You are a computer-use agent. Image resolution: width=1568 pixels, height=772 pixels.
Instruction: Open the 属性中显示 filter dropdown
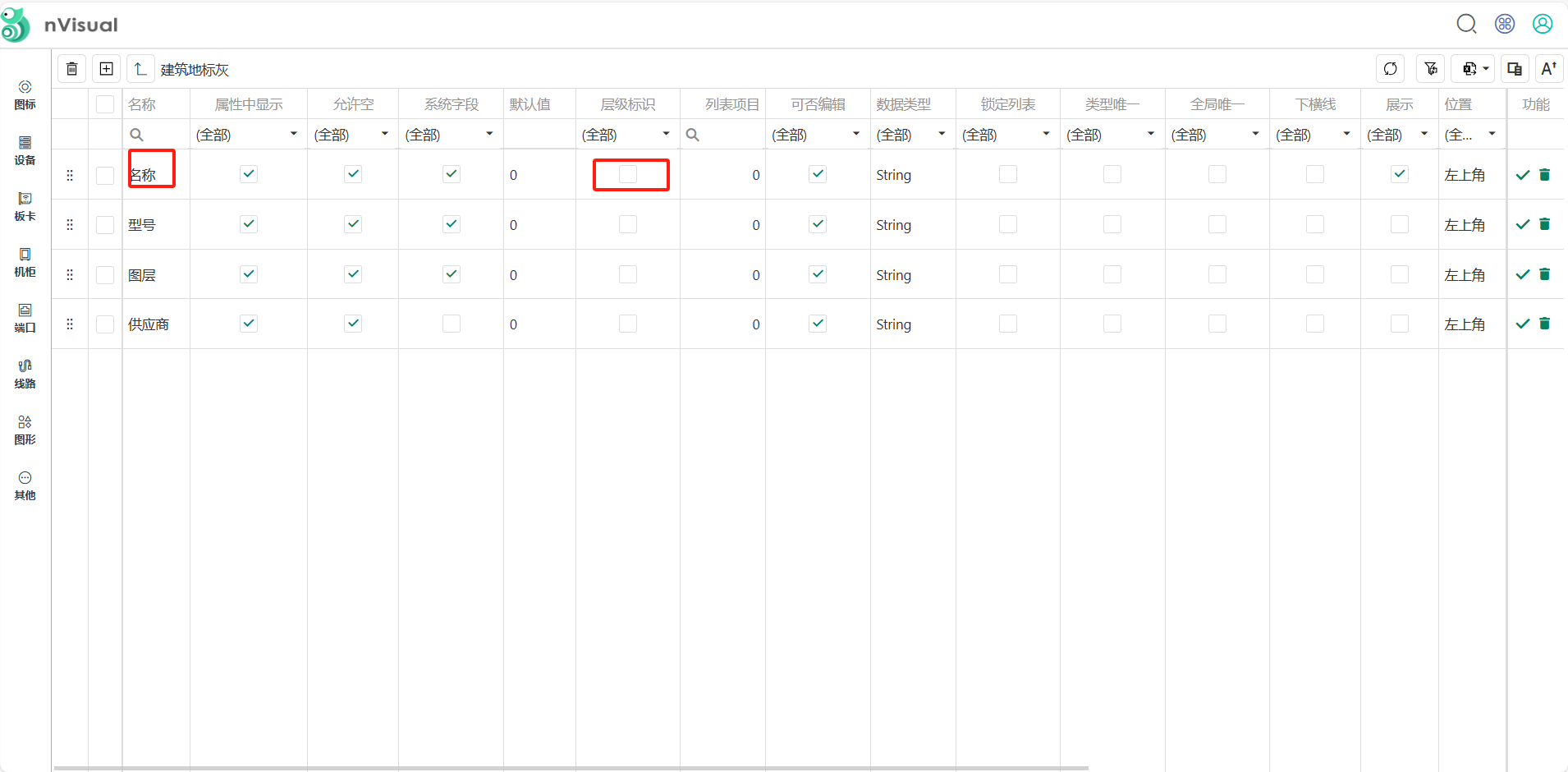(249, 135)
